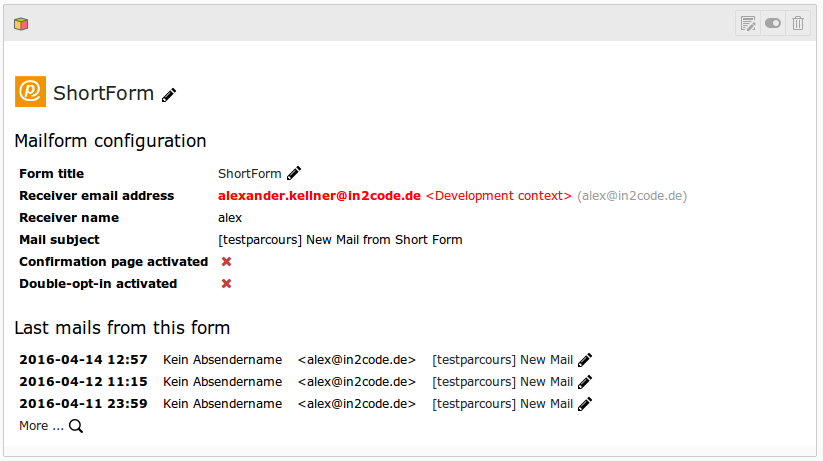Screen dimensions: 823x461
Task: Edit the mail from 2016-04-11 23:59
Action: point(585,404)
